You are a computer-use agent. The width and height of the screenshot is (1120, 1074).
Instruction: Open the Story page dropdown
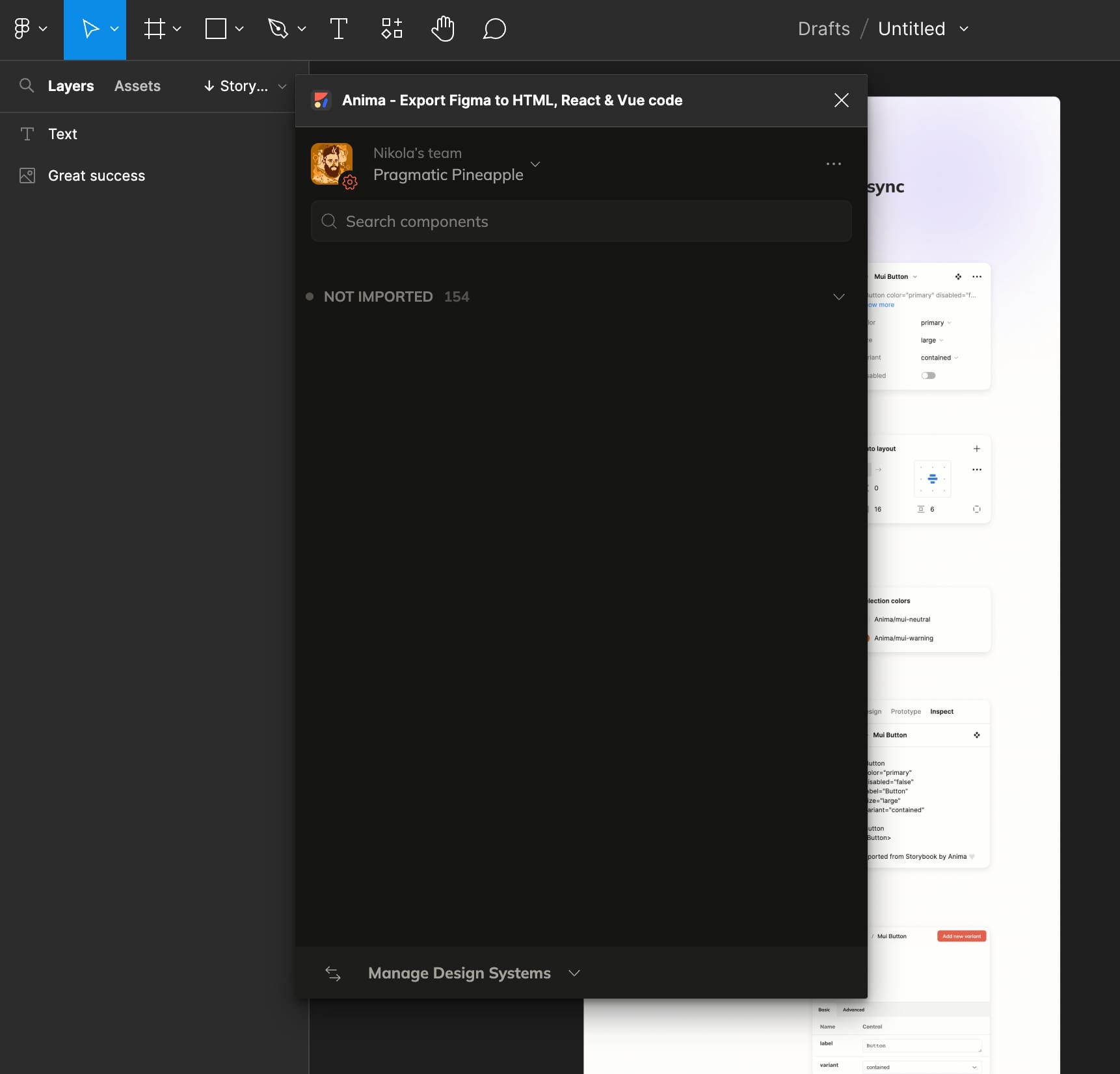pos(245,86)
